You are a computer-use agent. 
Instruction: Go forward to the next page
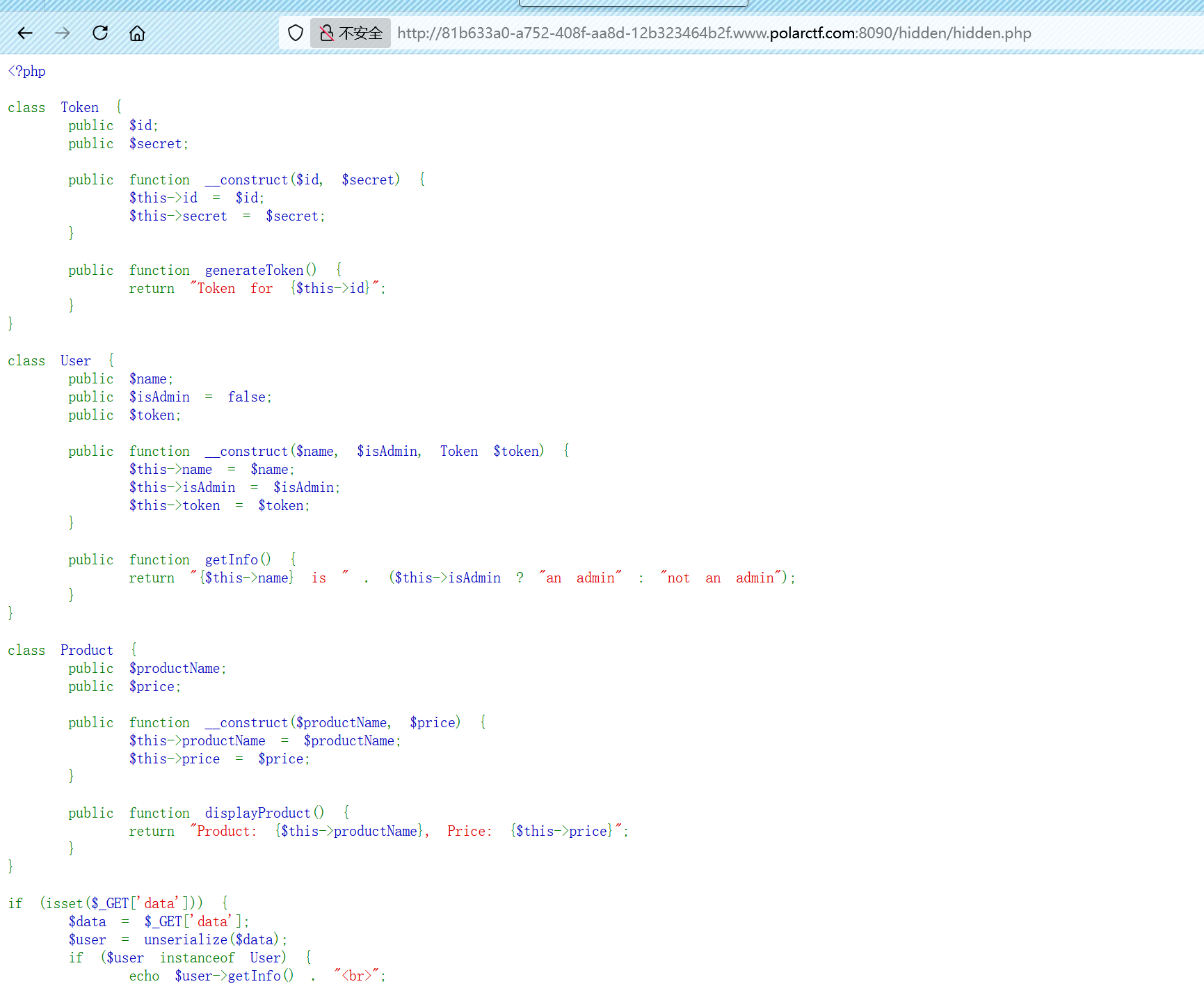(63, 33)
